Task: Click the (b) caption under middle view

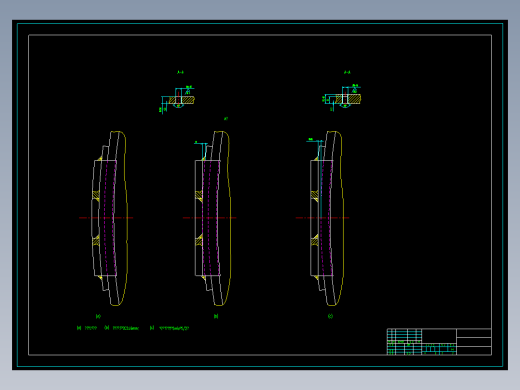Action: click(216, 316)
